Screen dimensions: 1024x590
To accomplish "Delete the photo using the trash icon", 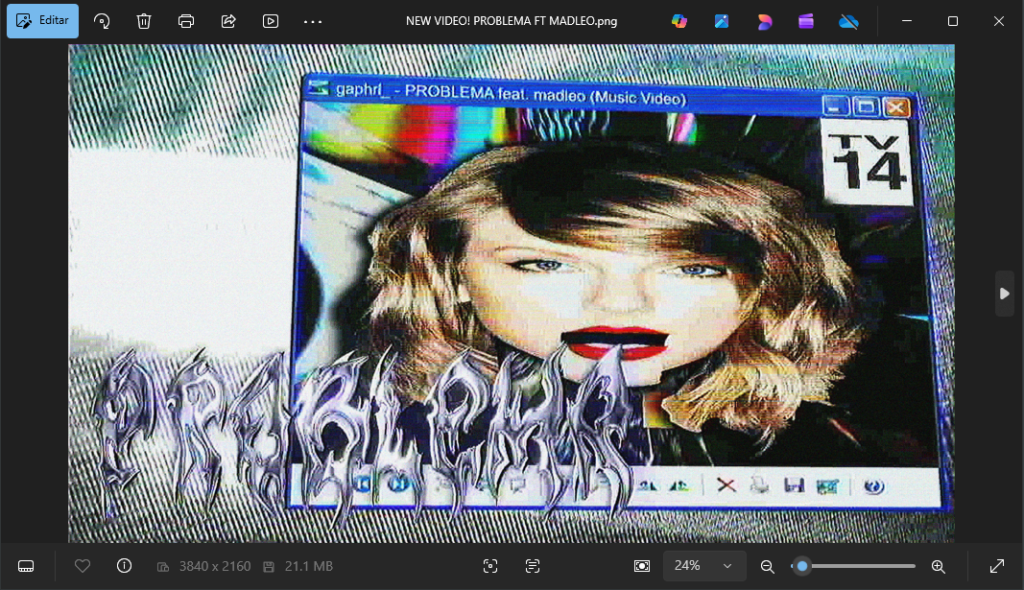I will (144, 21).
